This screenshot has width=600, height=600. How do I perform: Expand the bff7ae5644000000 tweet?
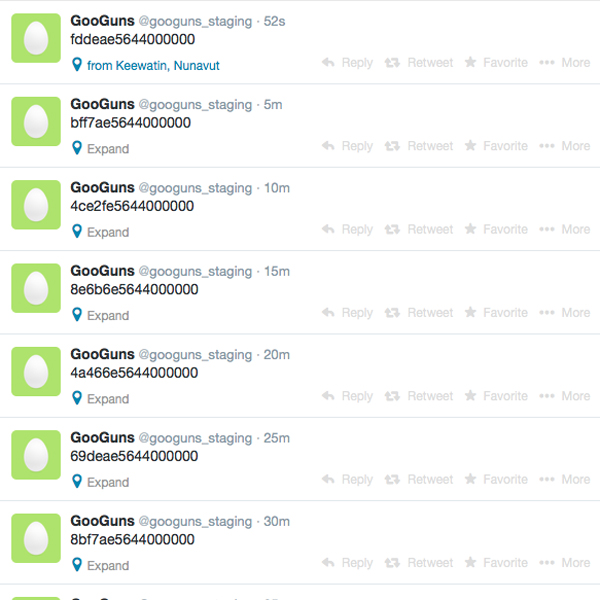[108, 148]
